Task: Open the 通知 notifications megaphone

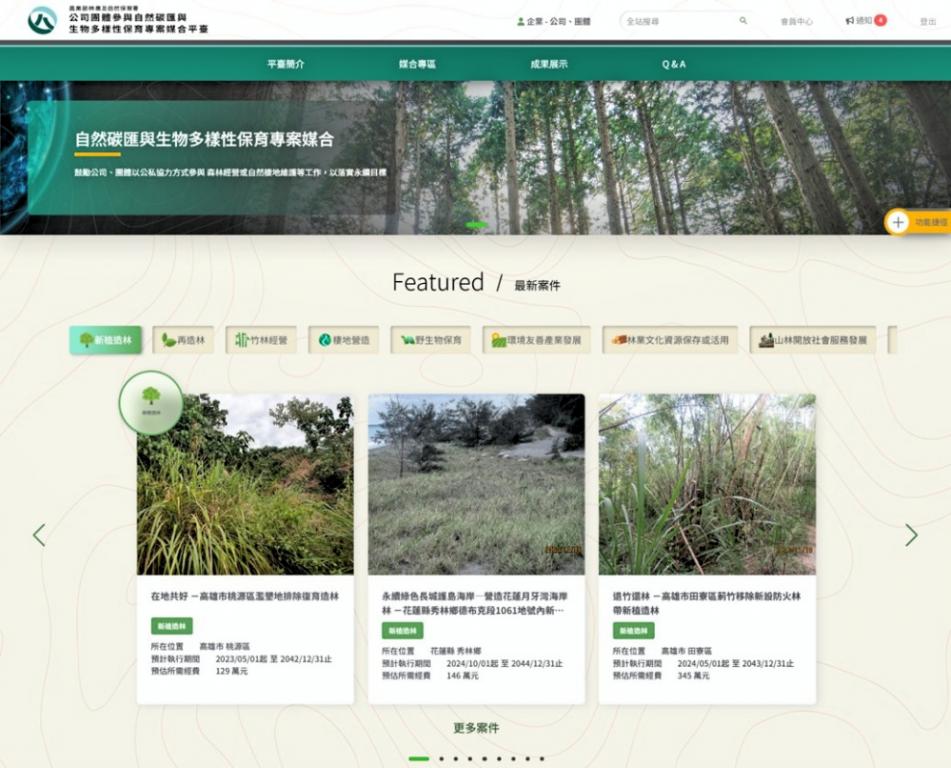Action: click(850, 21)
